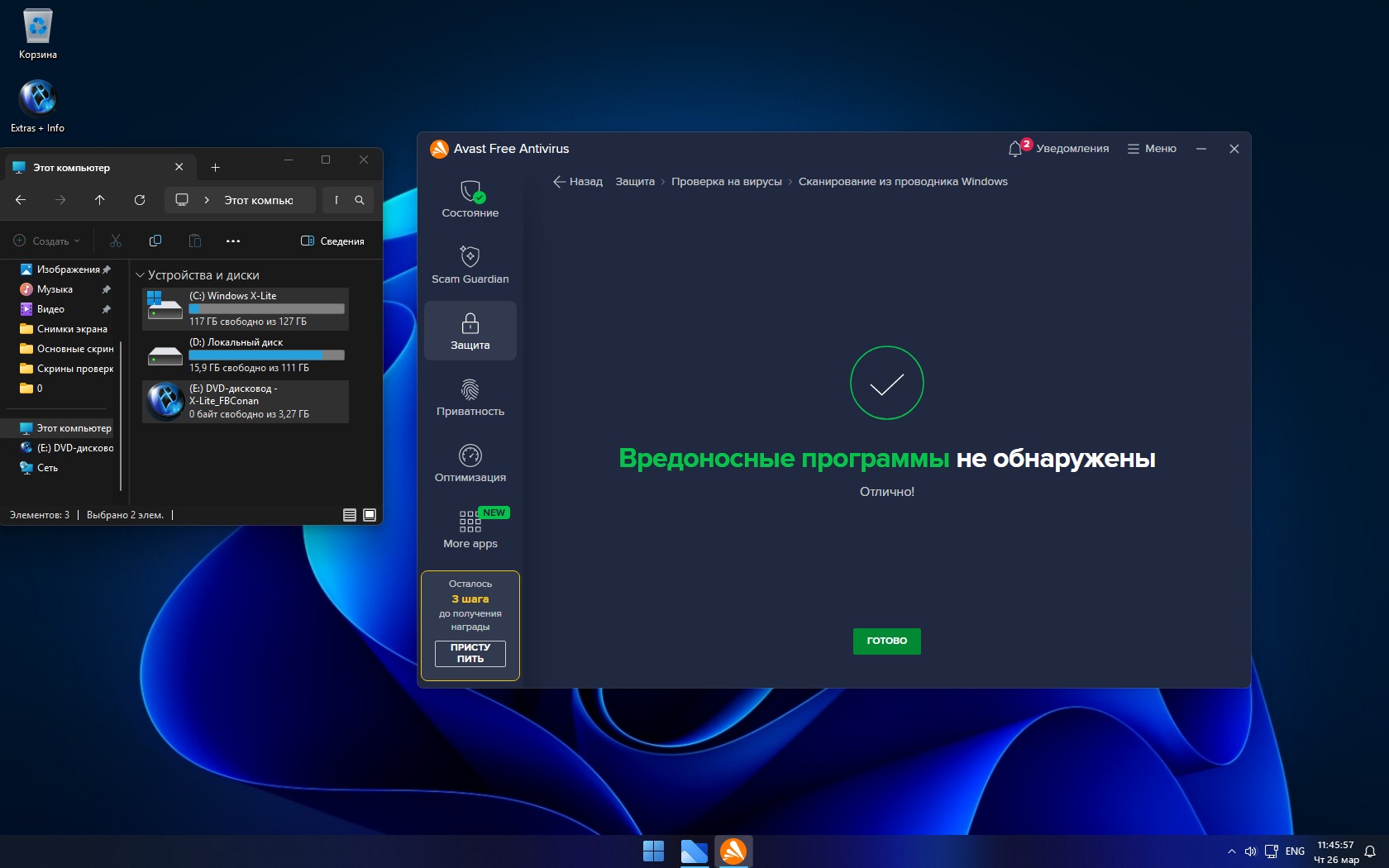Go to Avast Status (Состояние) page
This screenshot has width=1389, height=868.
(x=470, y=199)
